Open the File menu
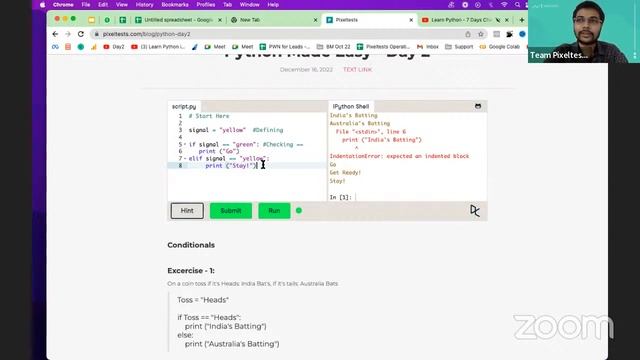640x360 pixels. 86,5
